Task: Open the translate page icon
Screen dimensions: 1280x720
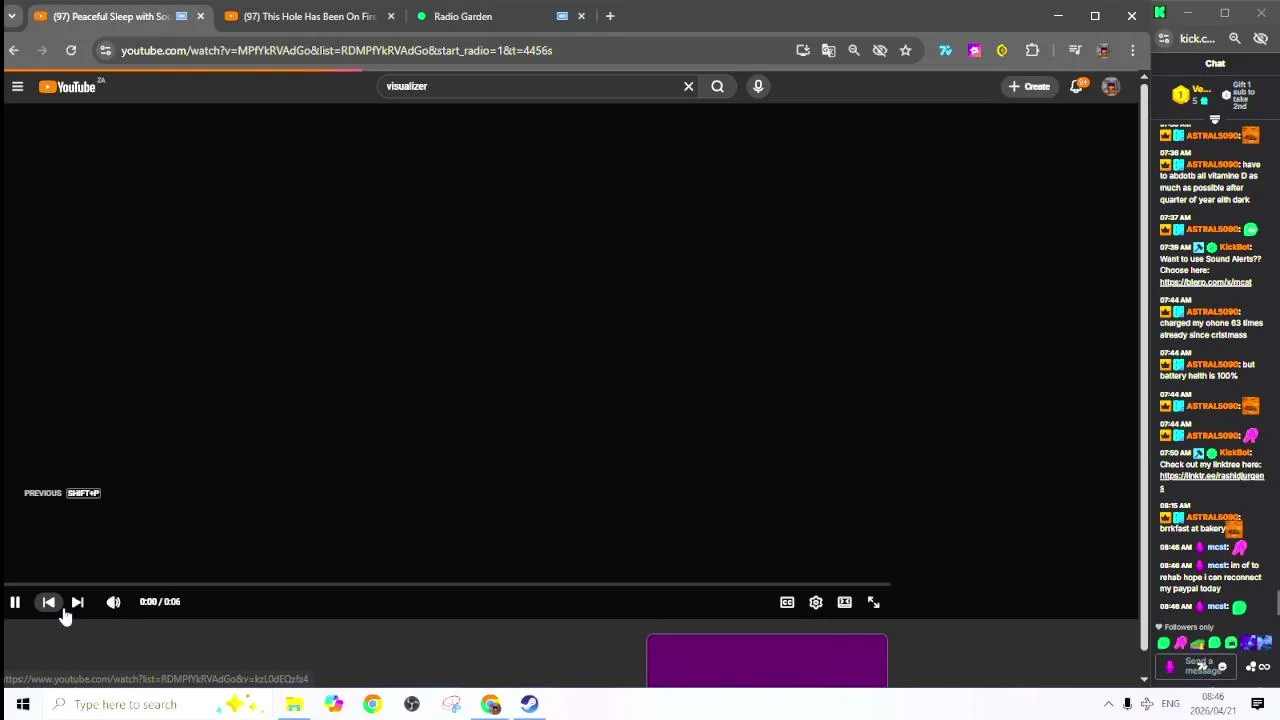Action: pyautogui.click(x=828, y=50)
